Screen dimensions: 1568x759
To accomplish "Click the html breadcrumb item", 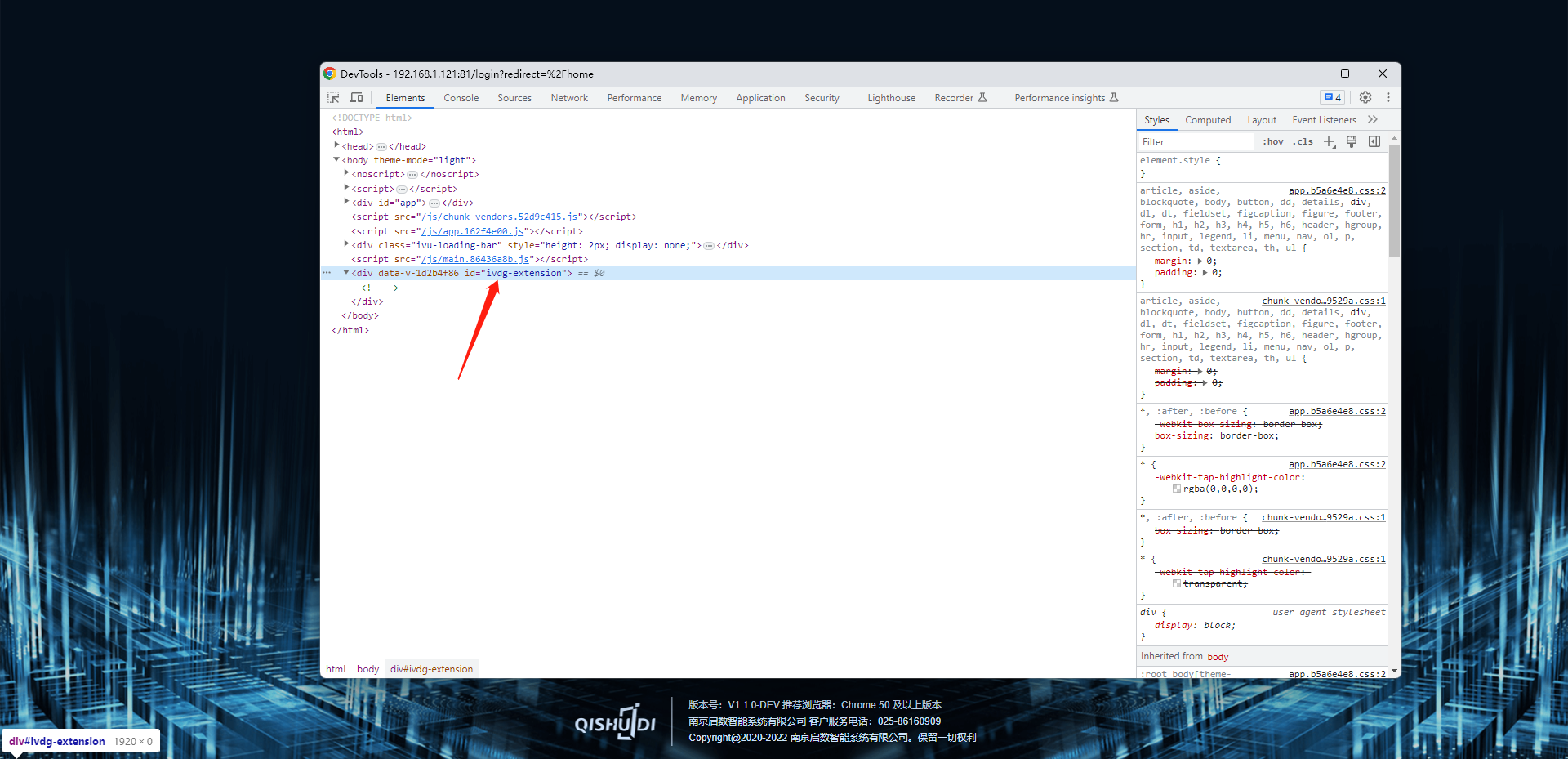I will click(336, 669).
